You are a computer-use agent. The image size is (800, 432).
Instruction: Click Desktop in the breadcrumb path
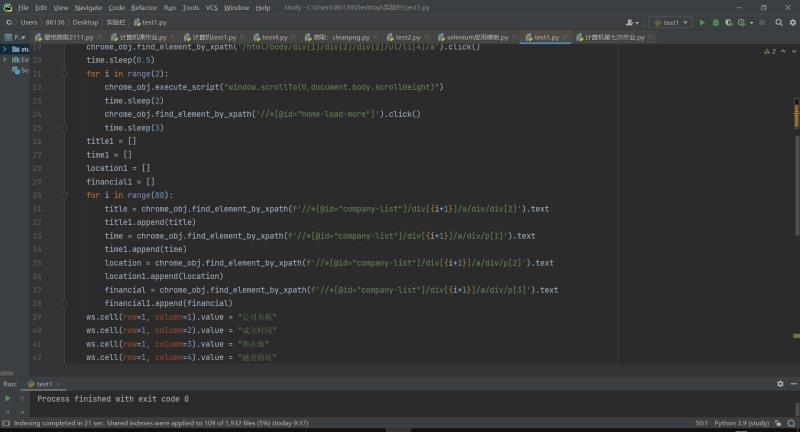[x=85, y=22]
